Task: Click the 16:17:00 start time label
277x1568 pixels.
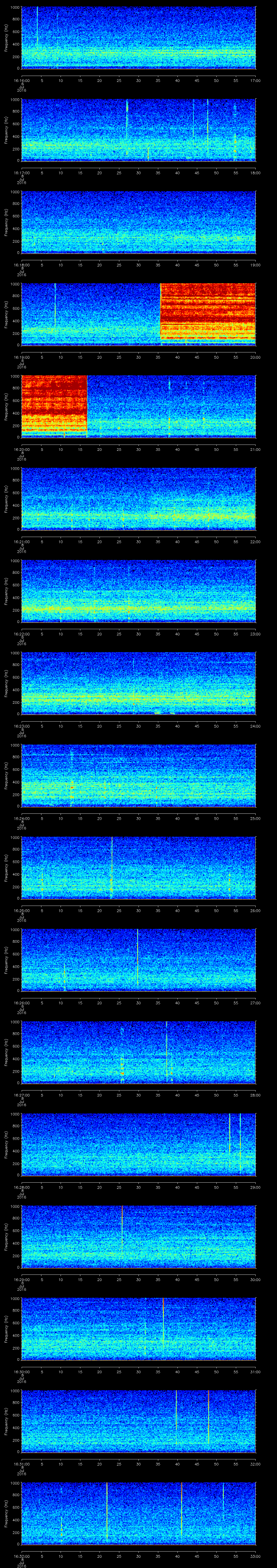Action: click(21, 173)
